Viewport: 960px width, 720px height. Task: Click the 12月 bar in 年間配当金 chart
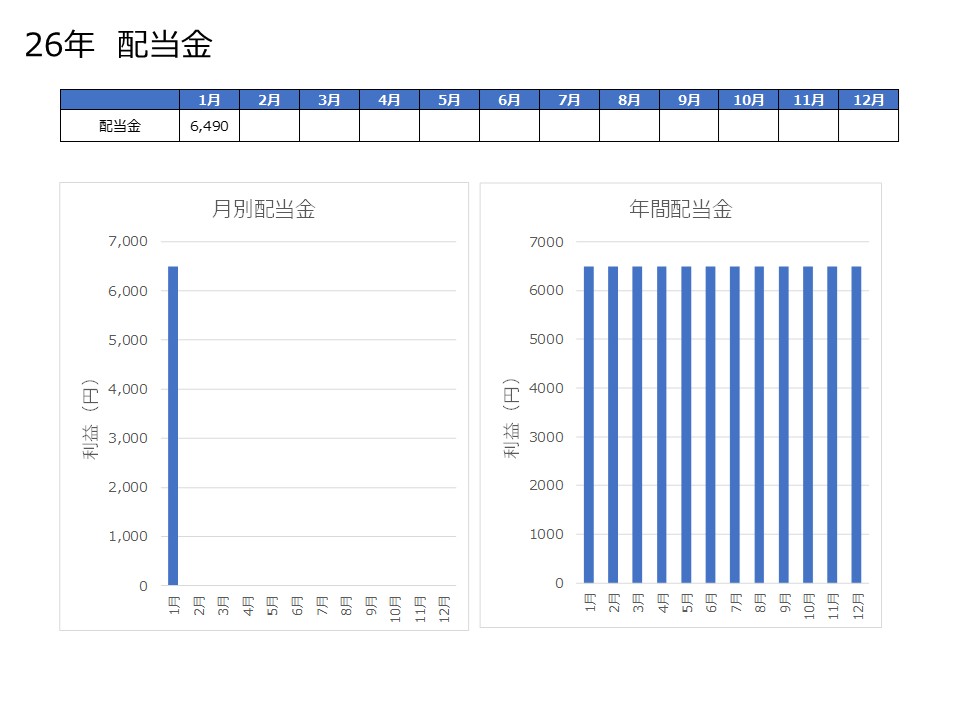pos(856,425)
